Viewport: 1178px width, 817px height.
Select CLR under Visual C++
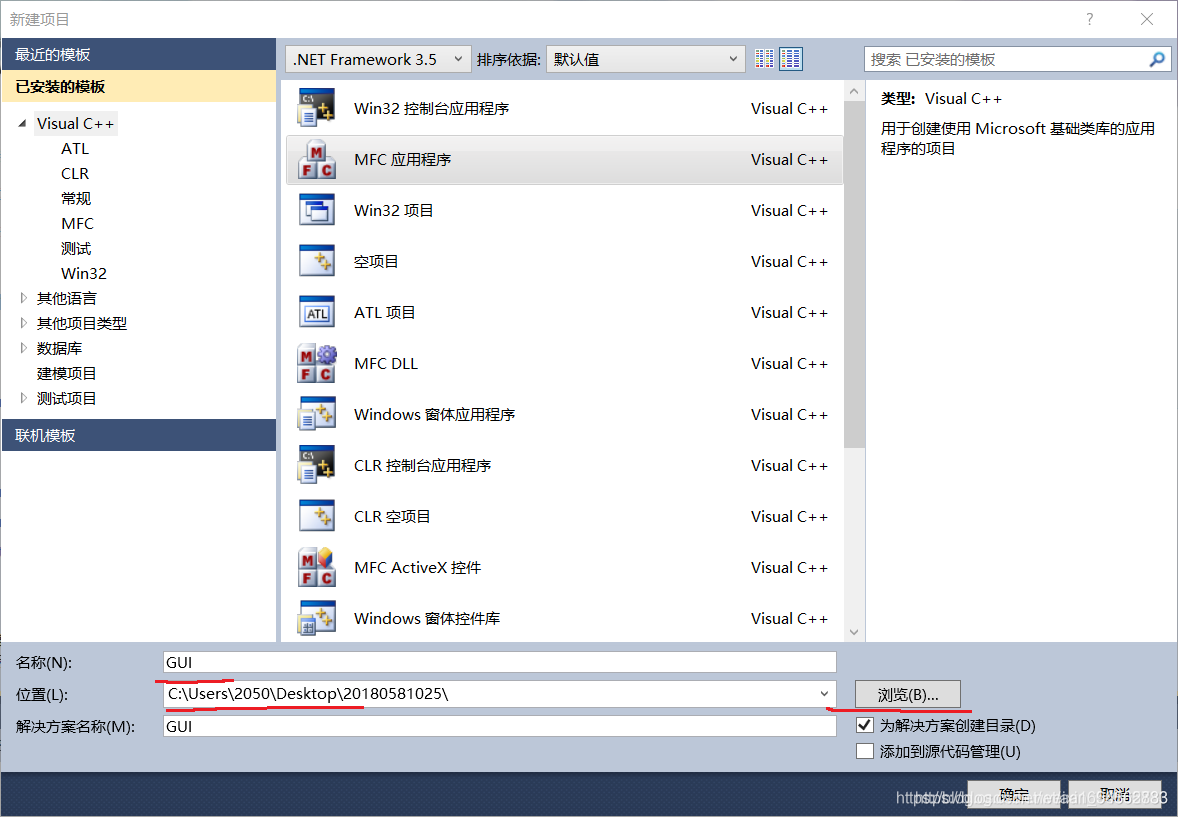click(75, 174)
